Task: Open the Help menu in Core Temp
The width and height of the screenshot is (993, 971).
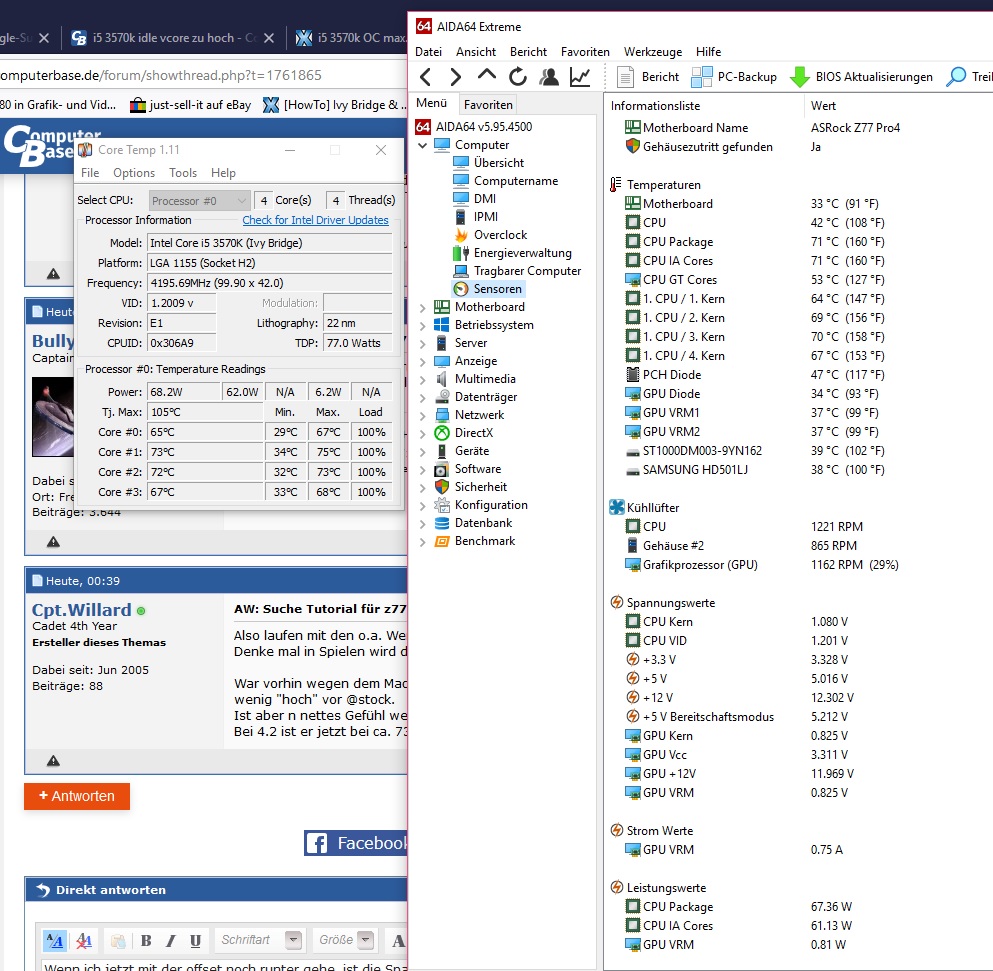Action: 223,173
